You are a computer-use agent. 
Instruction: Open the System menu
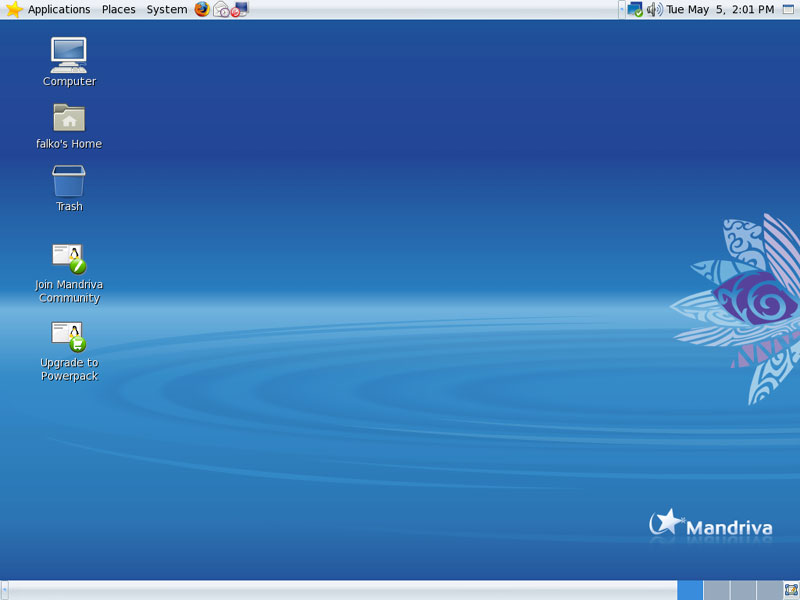pyautogui.click(x=167, y=9)
